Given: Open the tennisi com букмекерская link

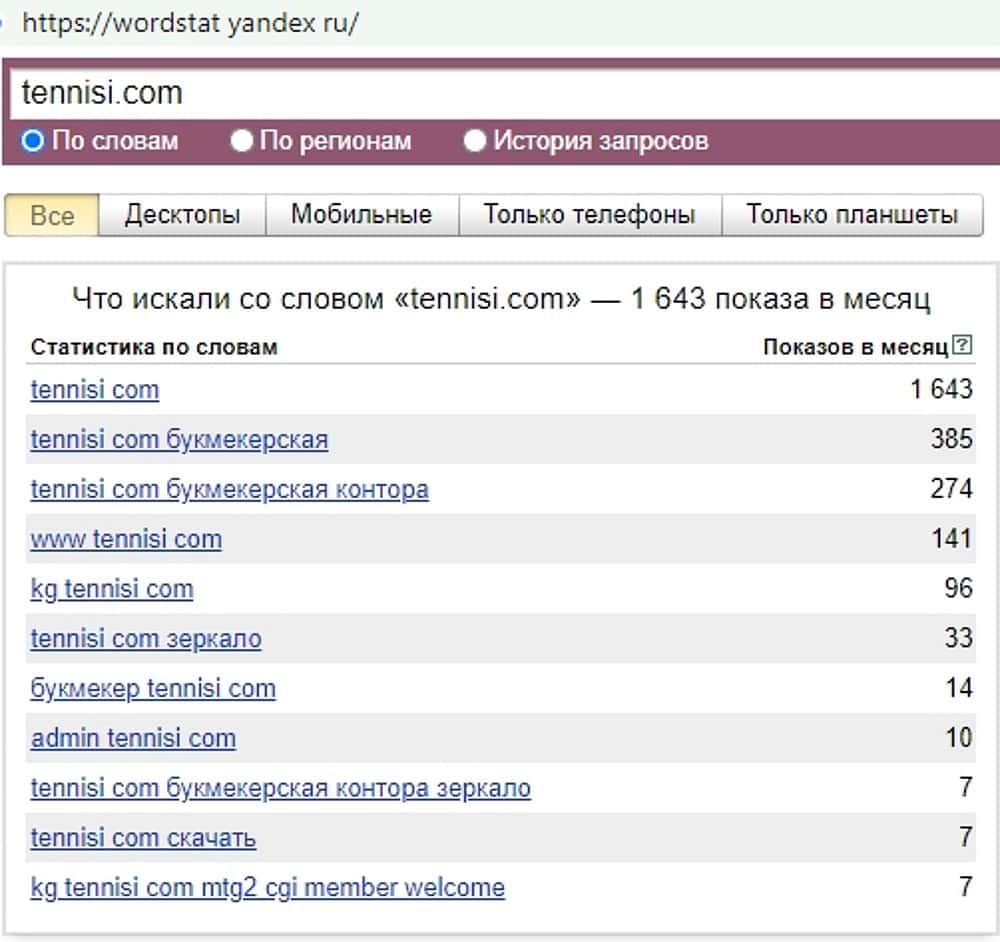Looking at the screenshot, I should (x=179, y=439).
